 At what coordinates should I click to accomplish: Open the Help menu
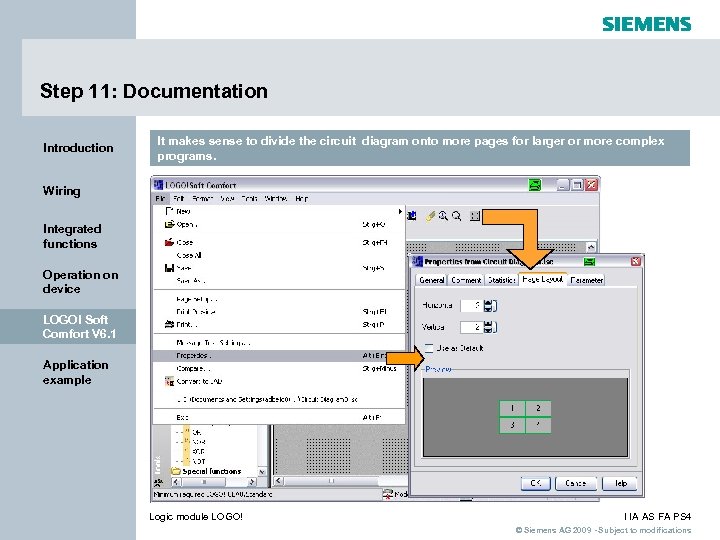[302, 198]
